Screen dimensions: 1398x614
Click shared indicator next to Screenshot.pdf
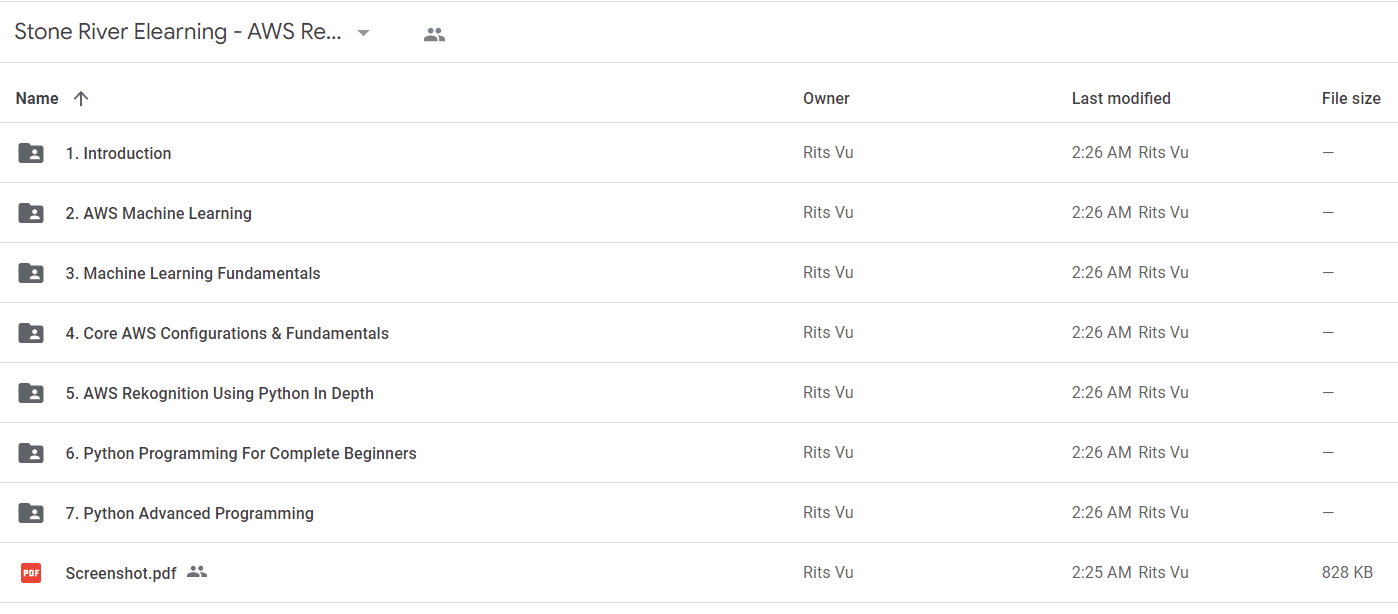[197, 572]
